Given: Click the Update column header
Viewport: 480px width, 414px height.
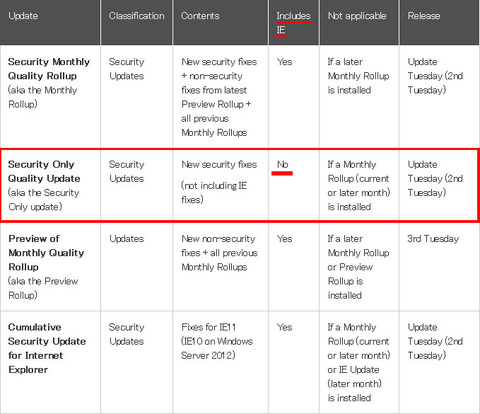Looking at the screenshot, I should [23, 16].
